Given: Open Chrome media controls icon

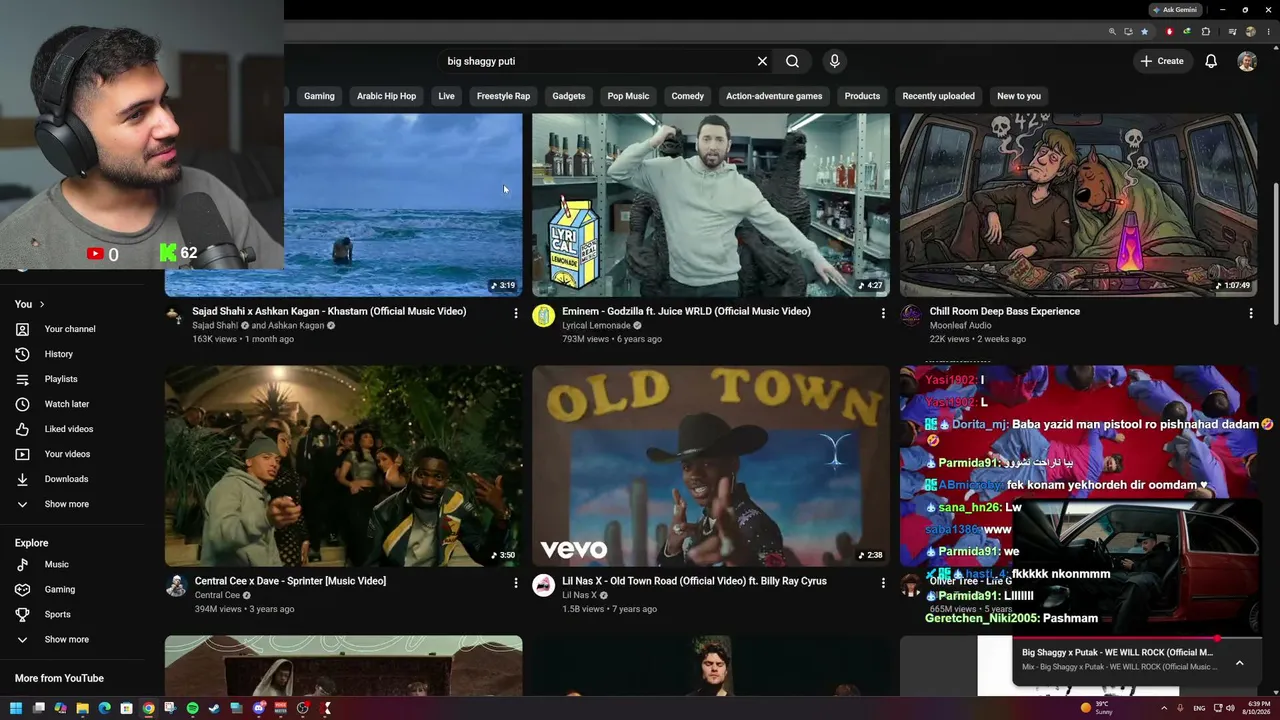Looking at the screenshot, I should (x=1232, y=32).
